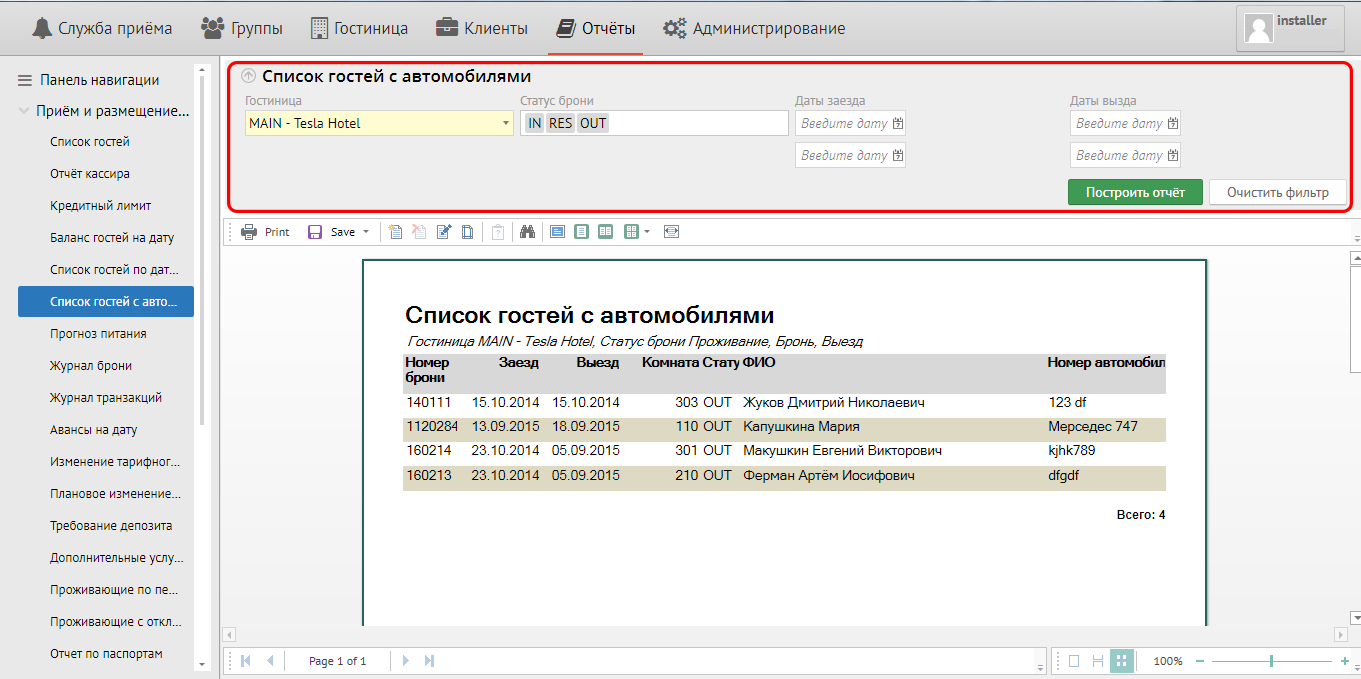Click the Save icon in report toolbar
This screenshot has width=1361, height=679.
pyautogui.click(x=315, y=232)
